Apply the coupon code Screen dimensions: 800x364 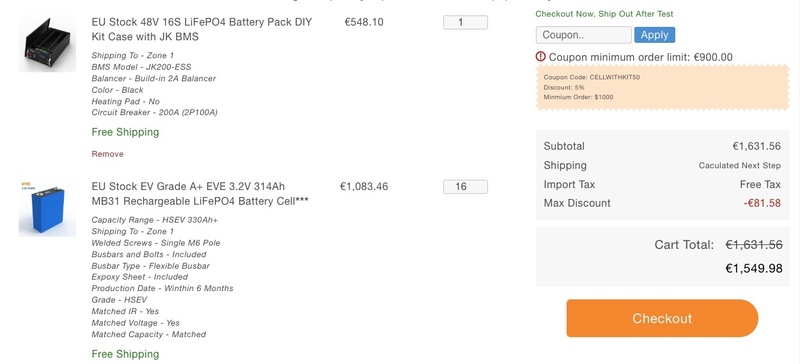(655, 35)
